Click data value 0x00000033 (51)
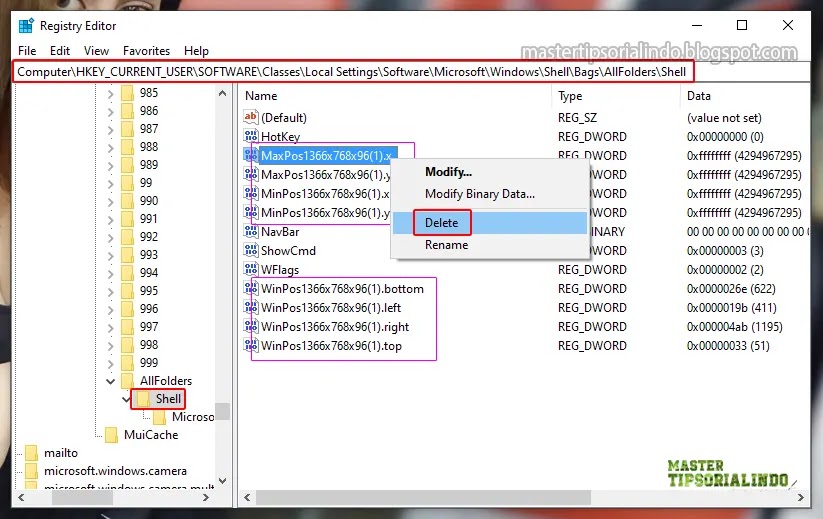The height and width of the screenshot is (519, 823). [x=728, y=345]
